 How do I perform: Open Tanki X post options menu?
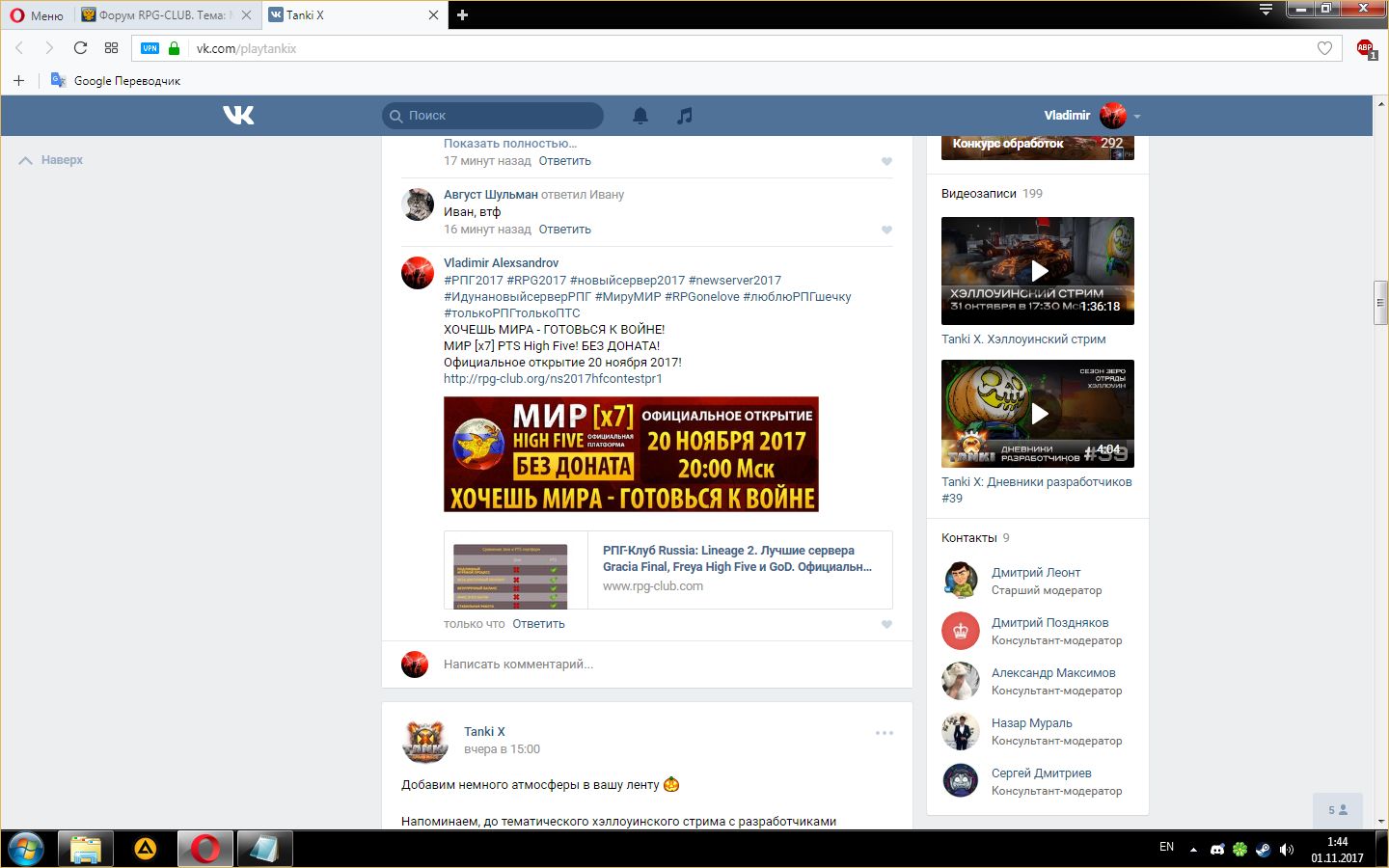[885, 733]
